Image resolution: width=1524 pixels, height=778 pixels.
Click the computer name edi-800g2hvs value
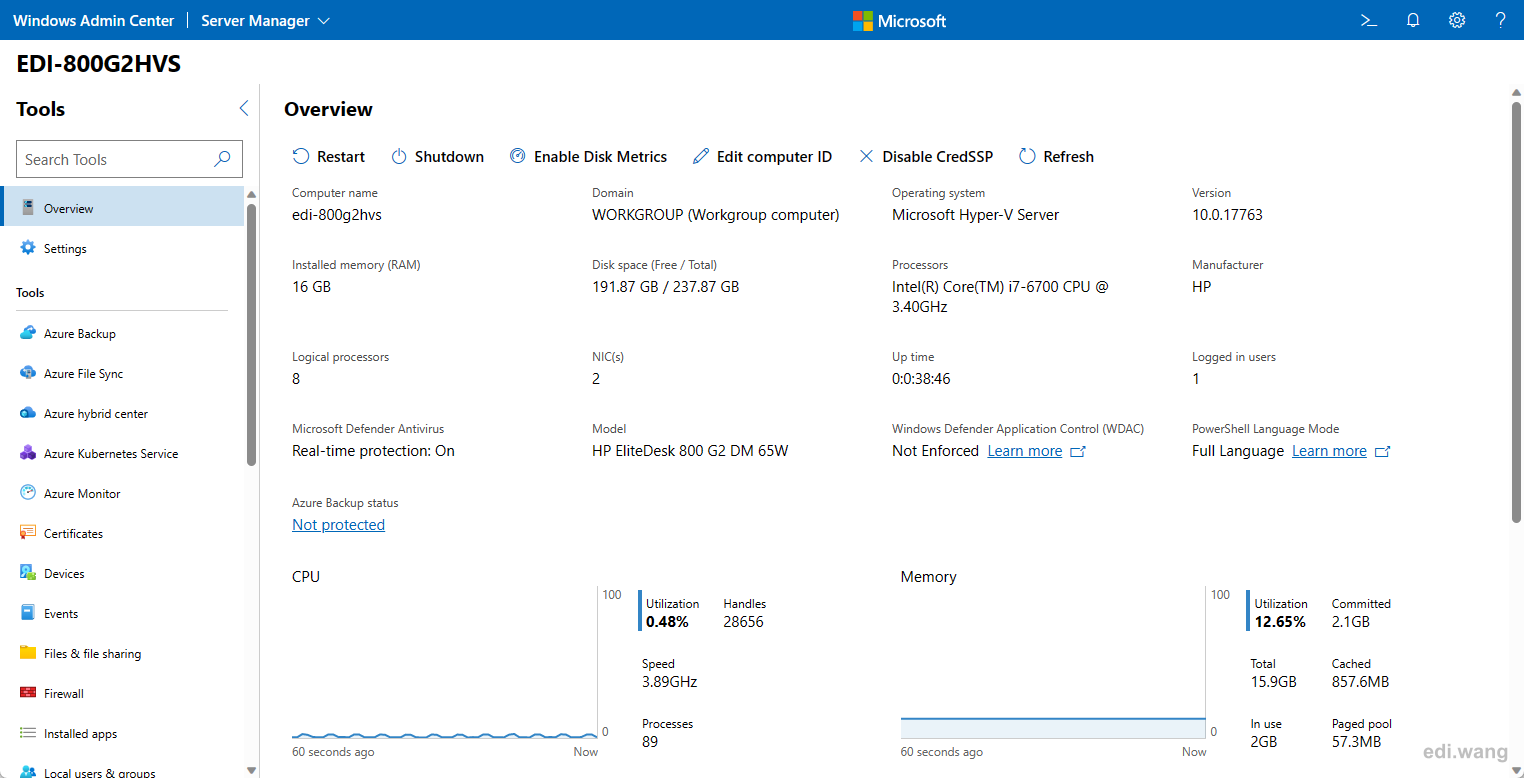[337, 215]
